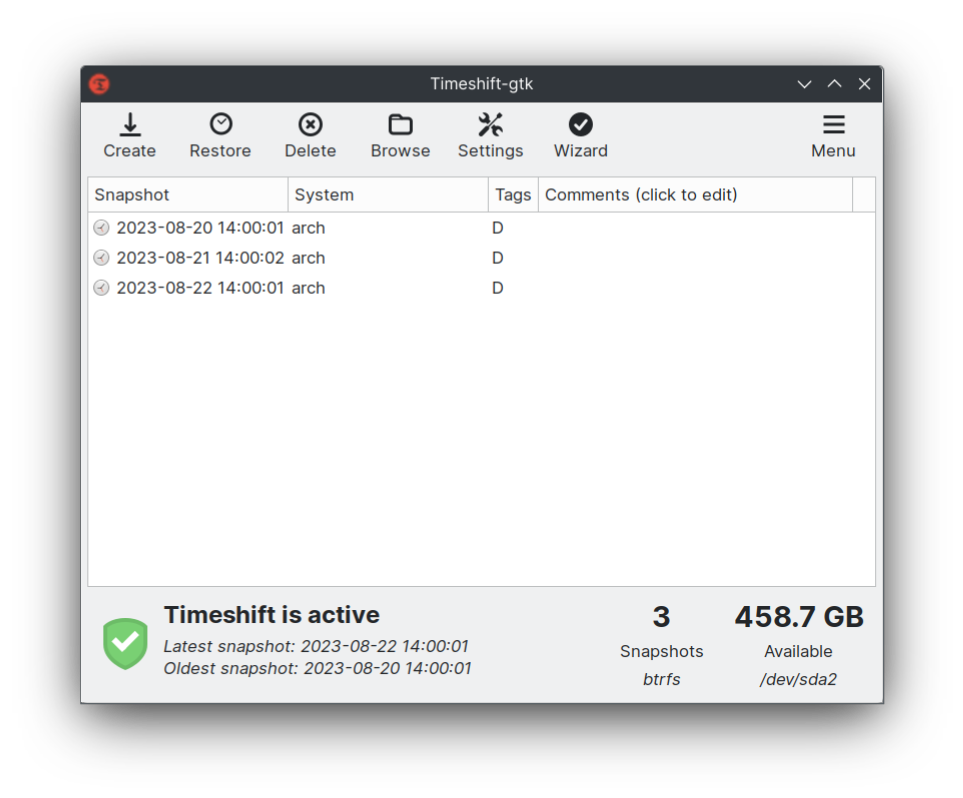Select the status circle beside 2023-08-20 snapshot
Image resolution: width=963 pixels, height=798 pixels.
click(100, 227)
